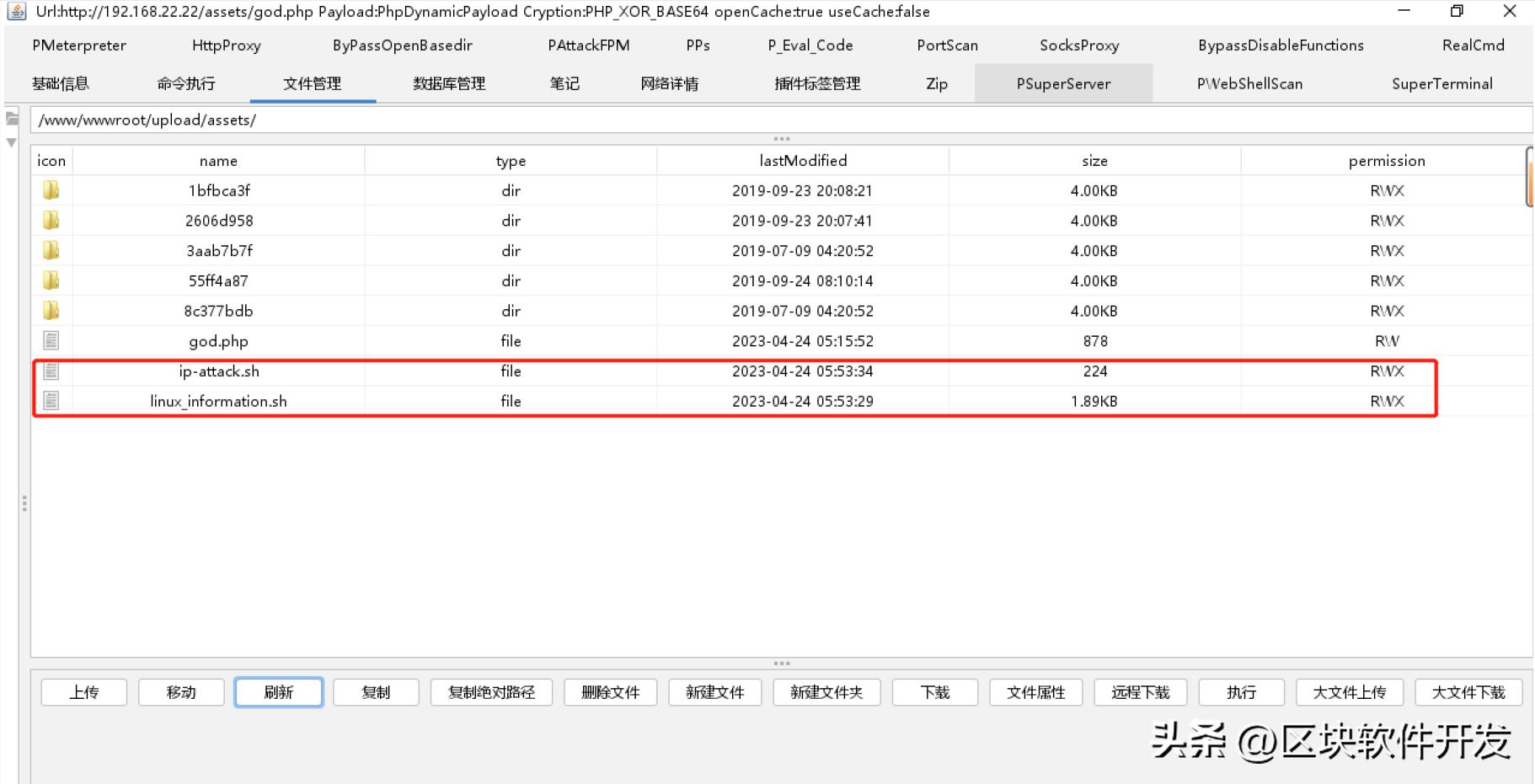The width and height of the screenshot is (1535, 784).
Task: Click the vertical scrollbar of the file table
Action: click(1528, 177)
